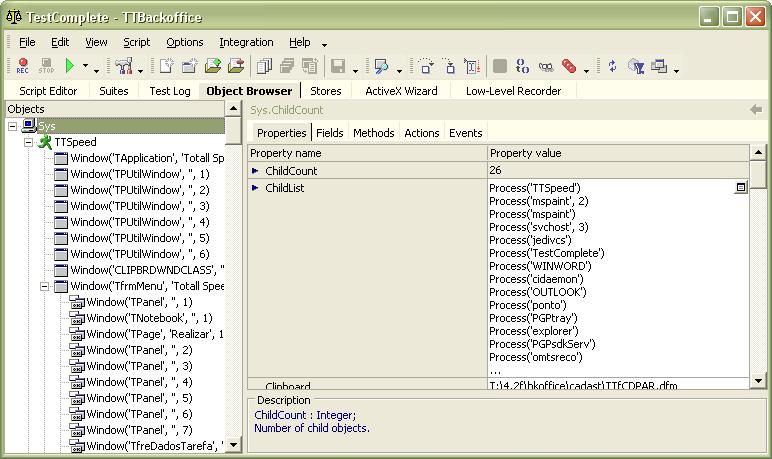This screenshot has width=772, height=459.
Task: Open the File menu
Action: (x=27, y=42)
